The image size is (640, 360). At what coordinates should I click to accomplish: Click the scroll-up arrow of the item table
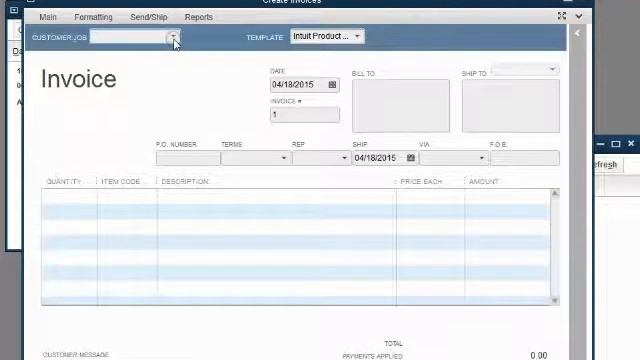click(x=555, y=193)
